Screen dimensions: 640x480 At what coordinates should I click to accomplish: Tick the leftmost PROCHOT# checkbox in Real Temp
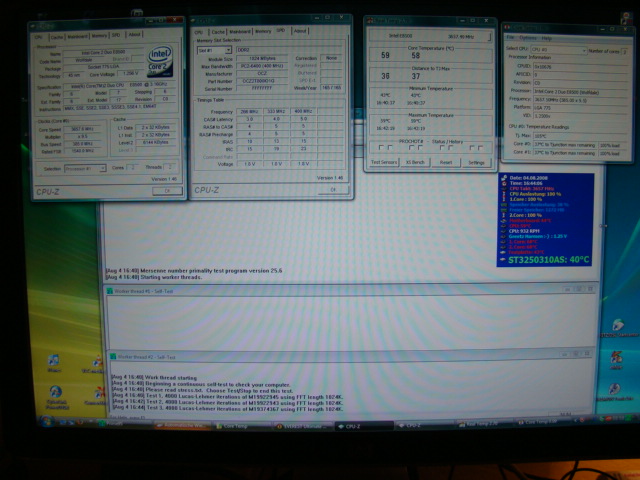pos(380,148)
